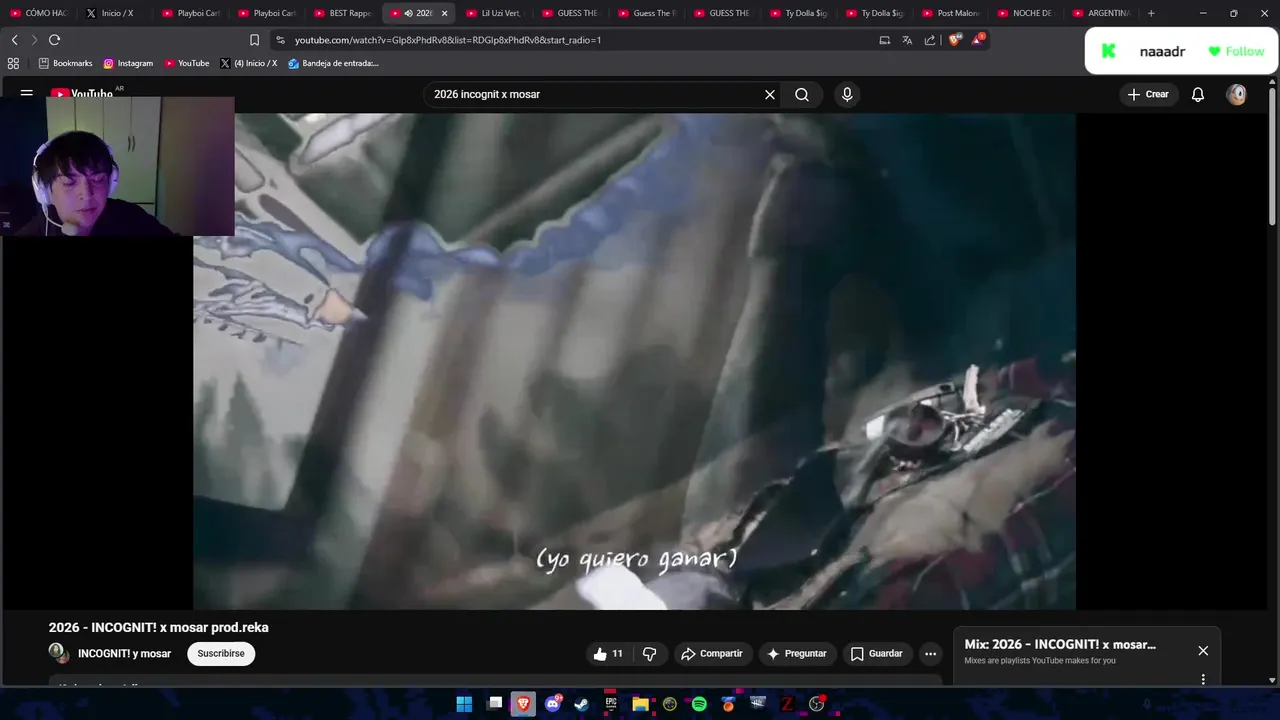Click the browser address bar URL
Screen dimensions: 1280x720
click(x=448, y=40)
